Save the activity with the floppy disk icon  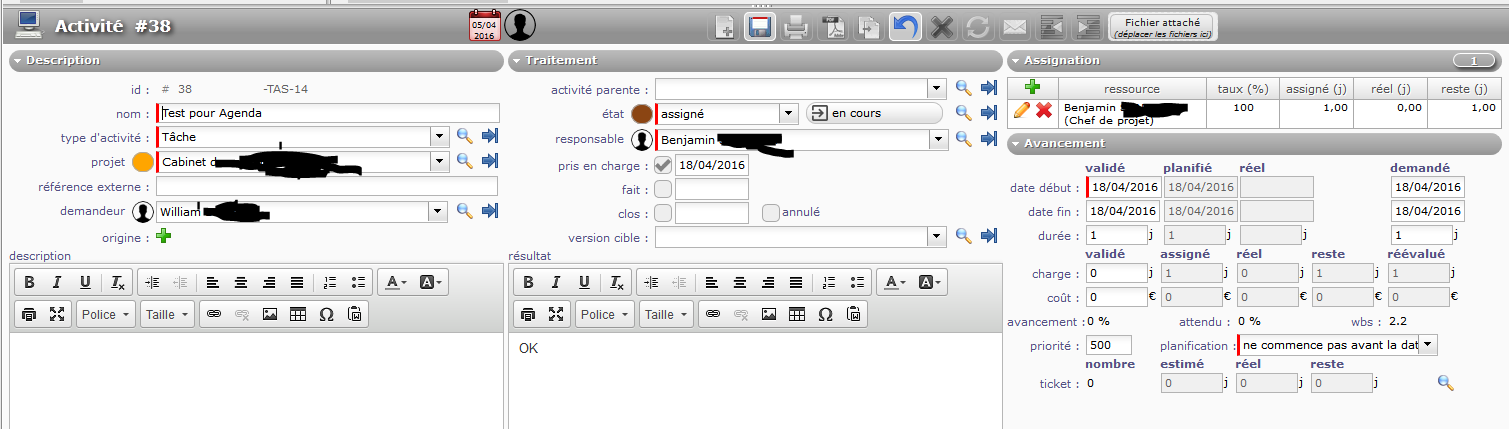pos(761,27)
